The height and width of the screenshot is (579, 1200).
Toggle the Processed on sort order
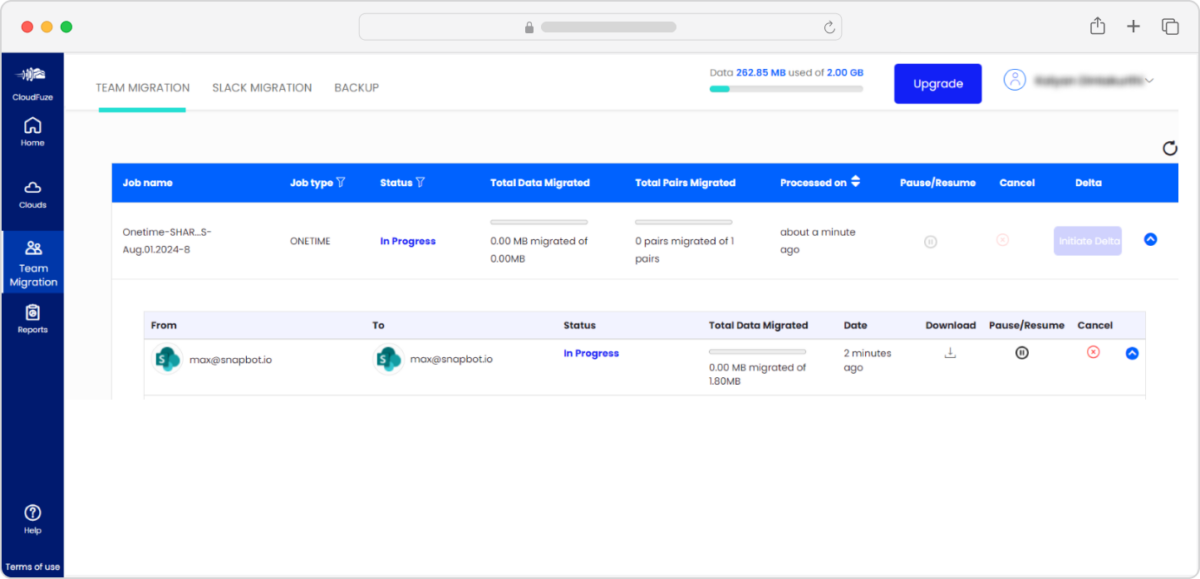(854, 182)
